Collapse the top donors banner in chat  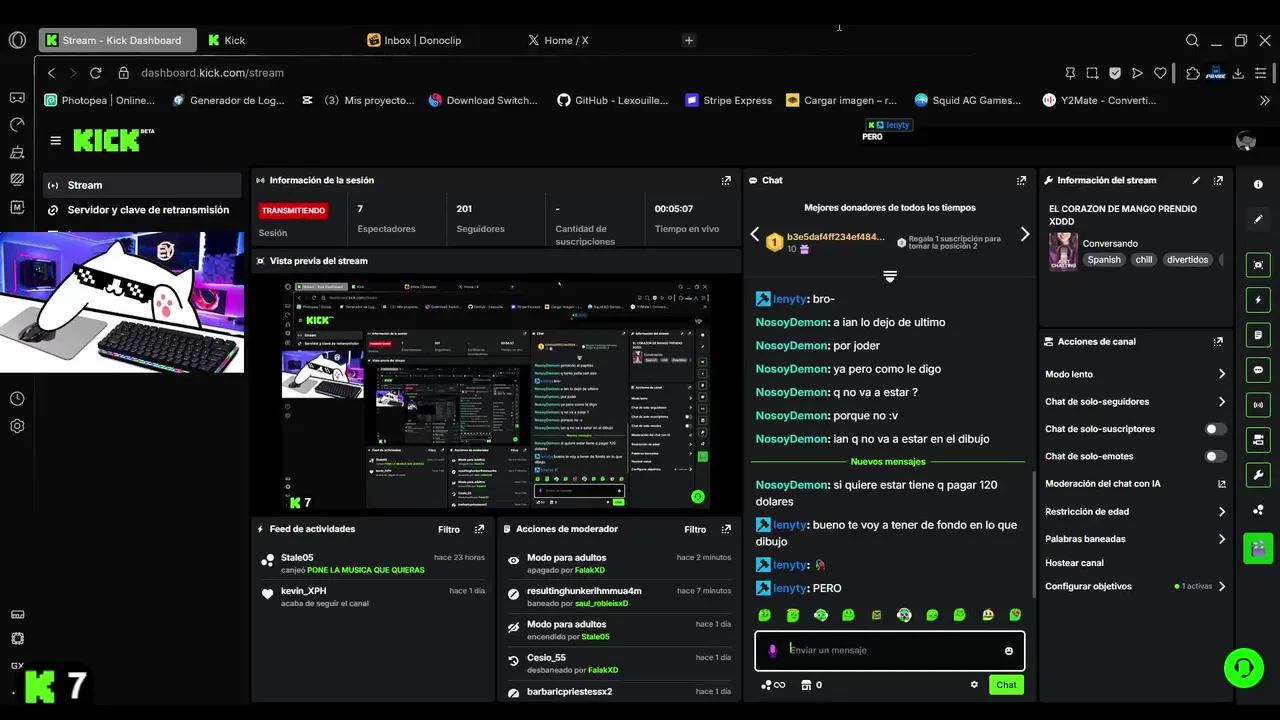[890, 276]
